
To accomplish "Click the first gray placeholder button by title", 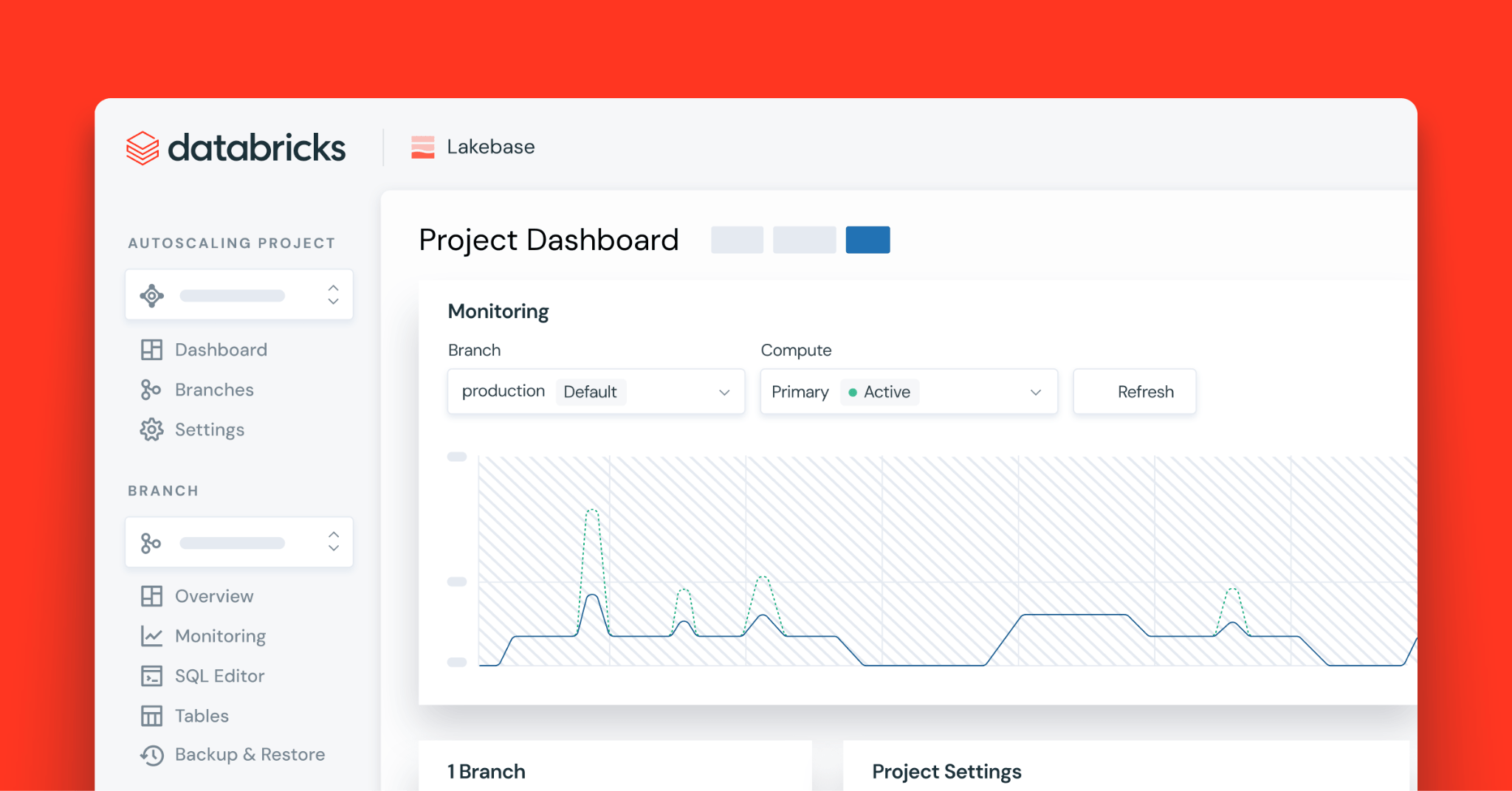I will coord(737,240).
